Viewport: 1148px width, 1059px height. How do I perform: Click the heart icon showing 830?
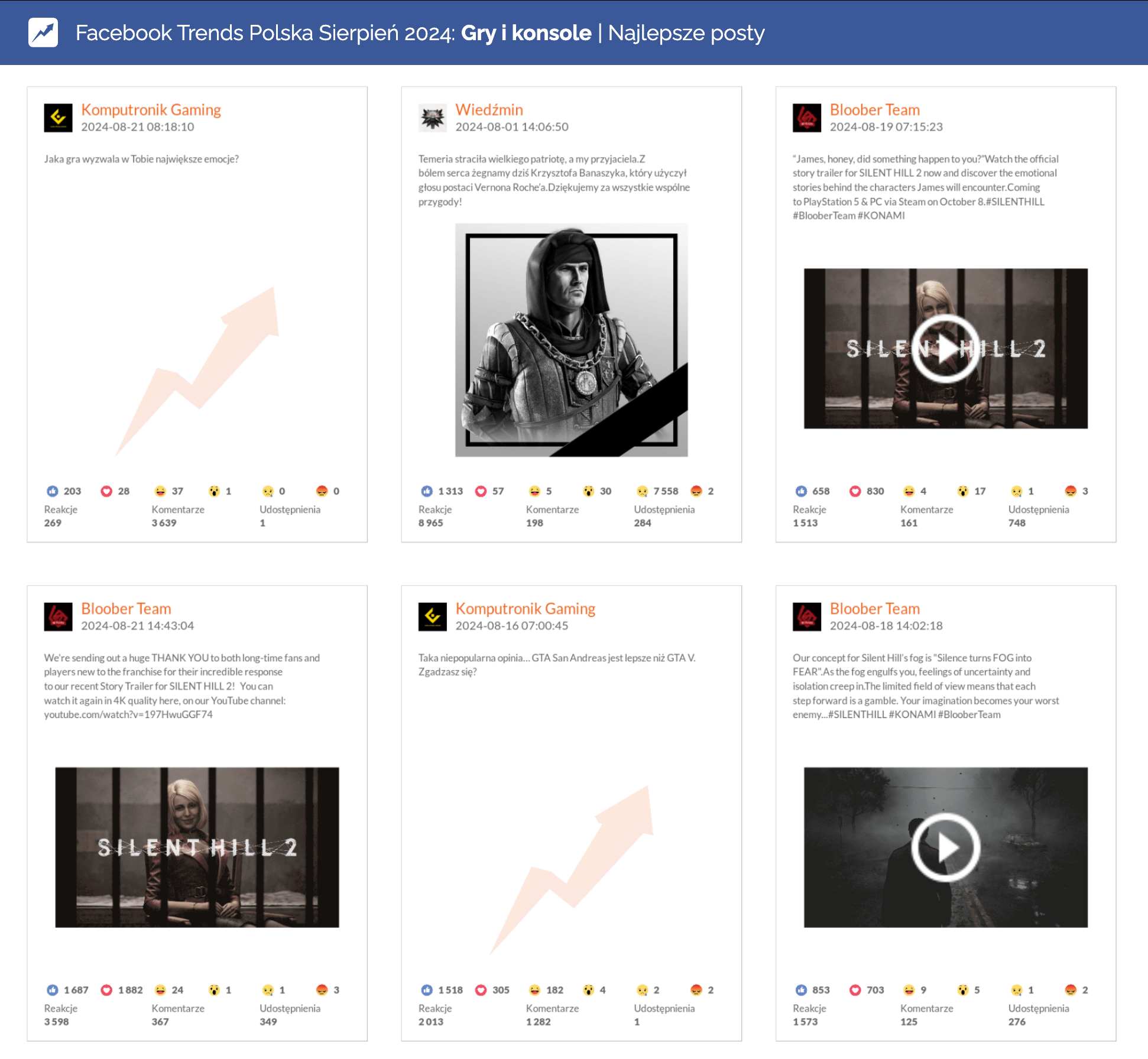coord(855,491)
